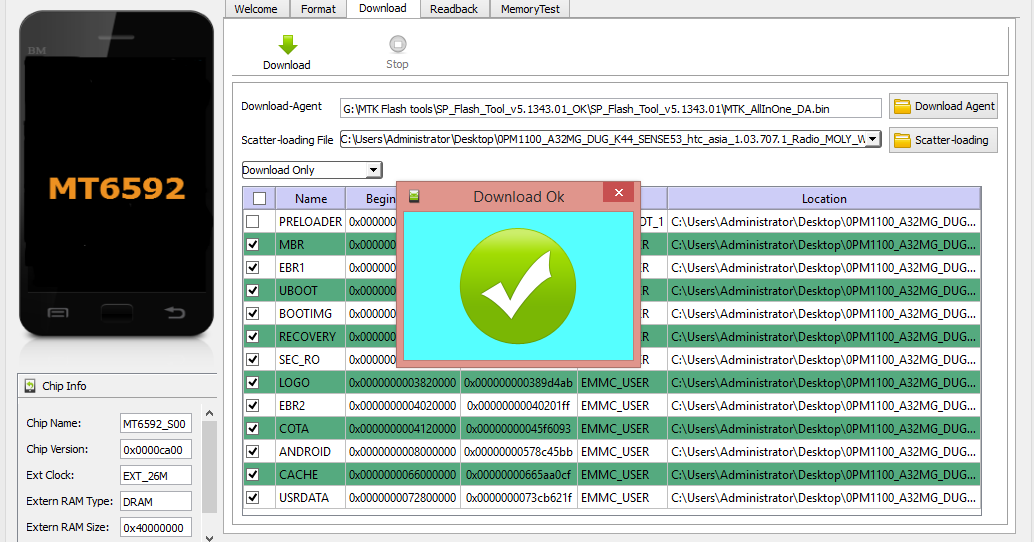Click the Stop icon
Viewport: 1034px width, 542px height.
[397, 44]
